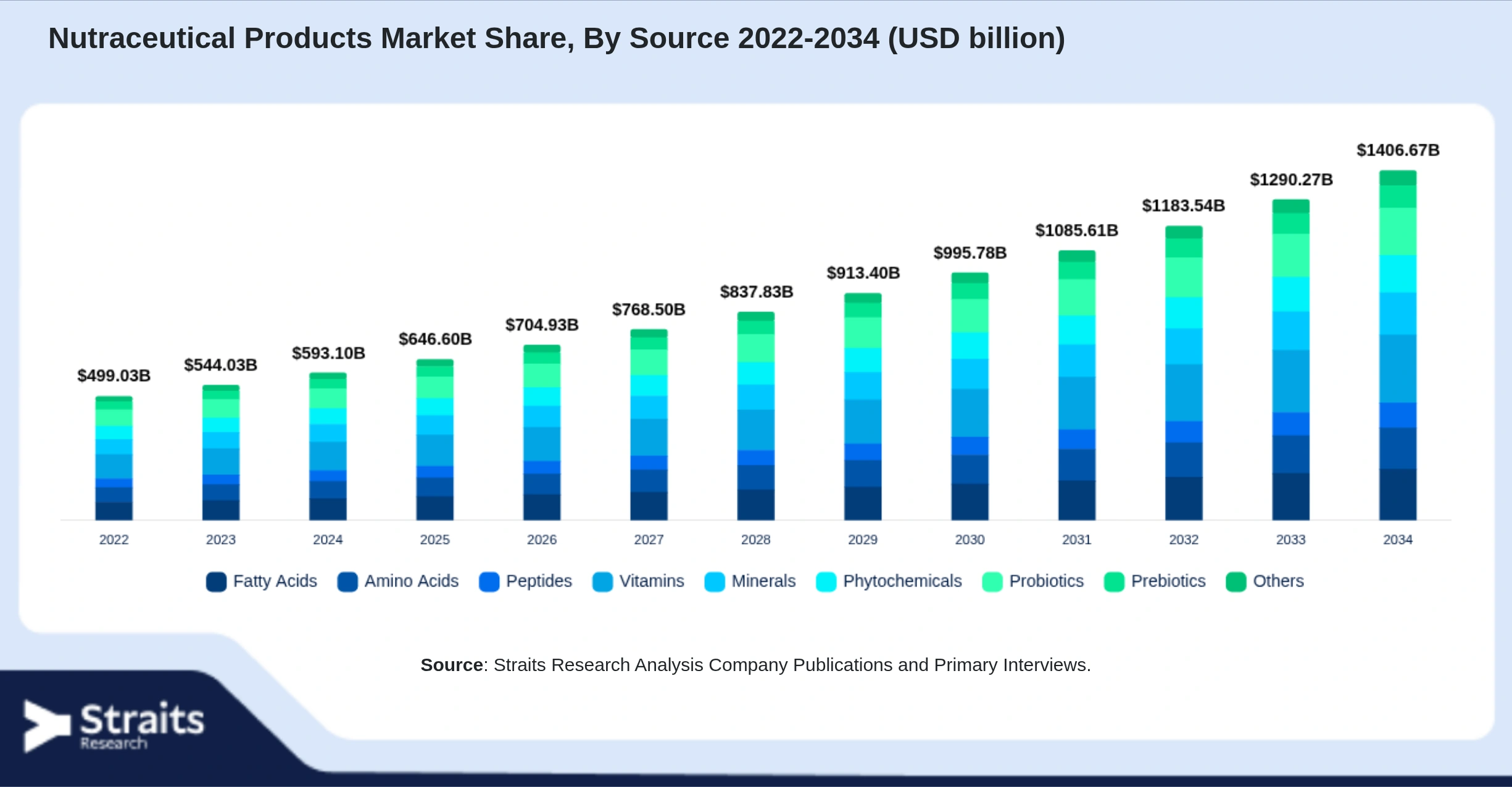
Task: Click the 2028 axis label
Action: (756, 540)
